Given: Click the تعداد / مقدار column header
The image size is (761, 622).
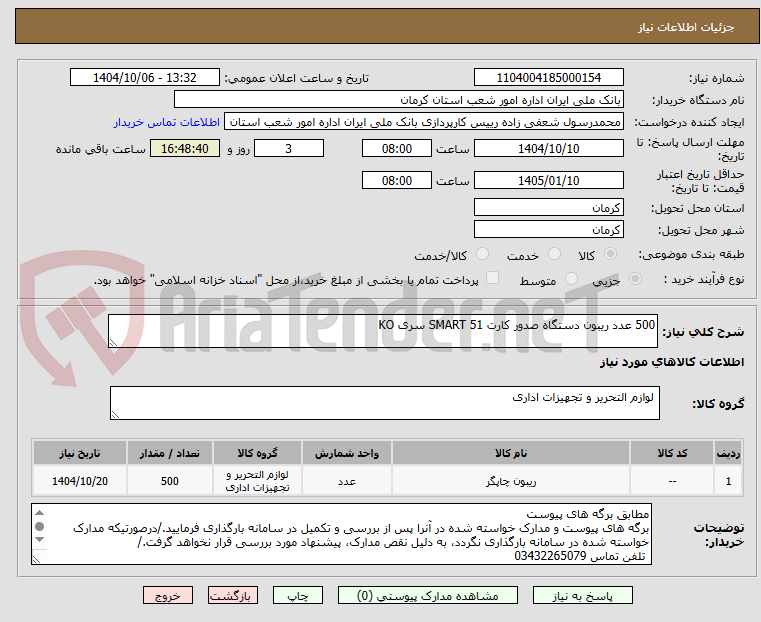Looking at the screenshot, I should tap(170, 453).
